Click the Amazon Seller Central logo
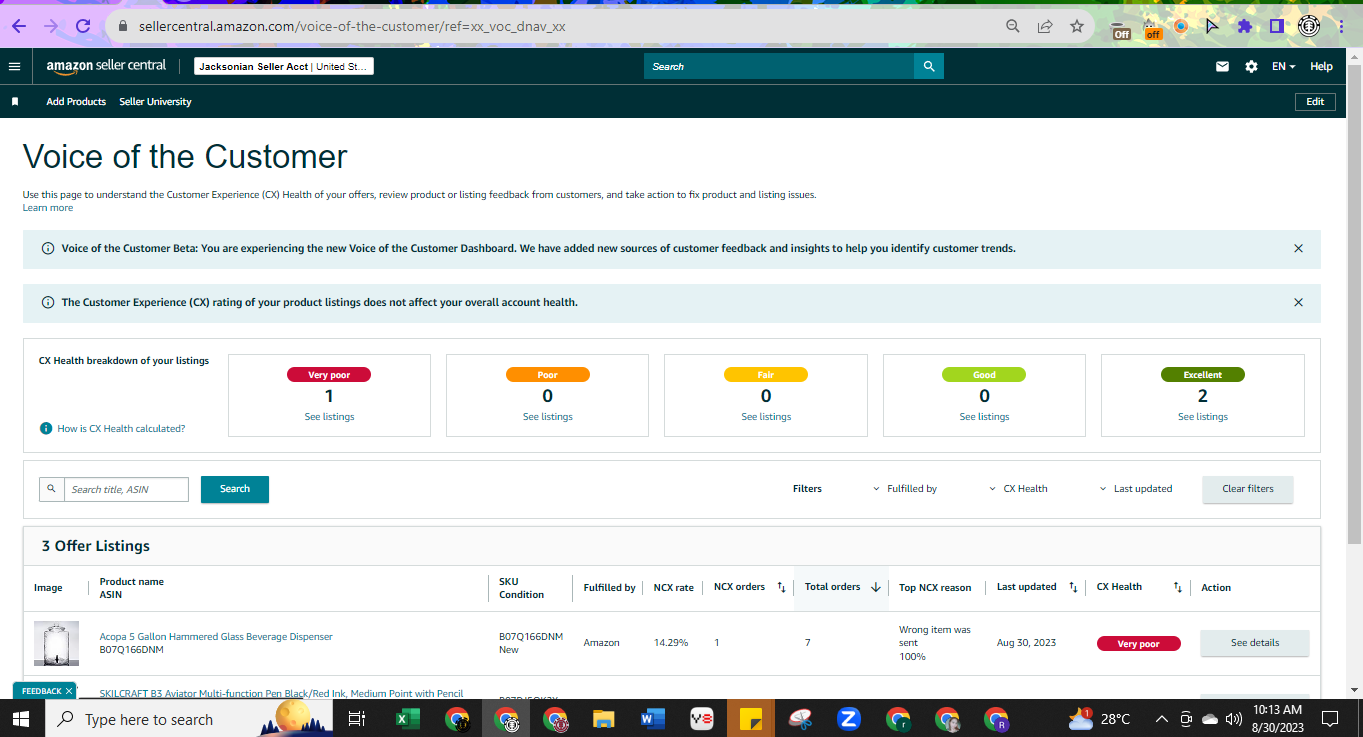The image size is (1363, 737). pyautogui.click(x=106, y=66)
